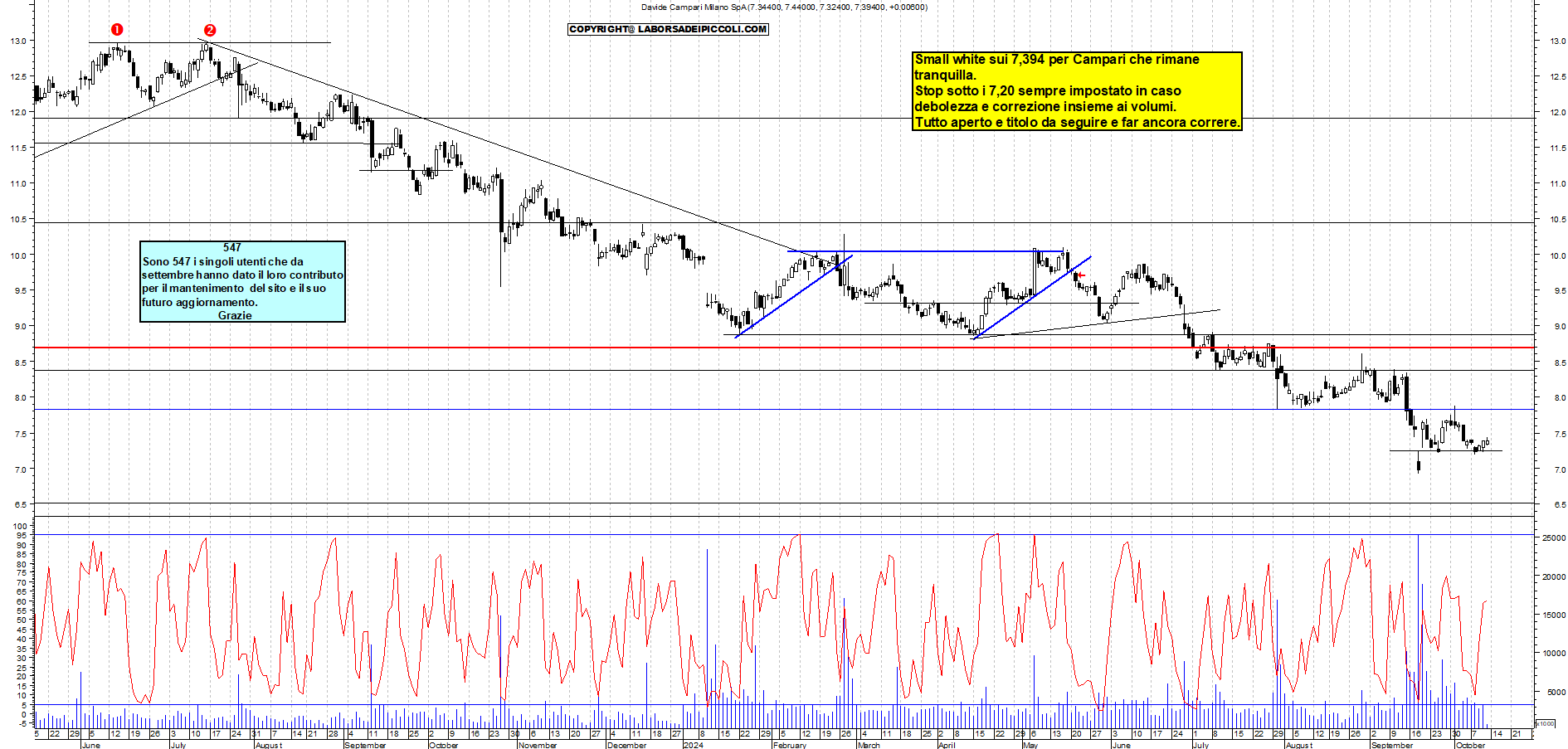The image size is (1568, 749).
Task: Click the 25000 volume scale label
Action: 1553,537
